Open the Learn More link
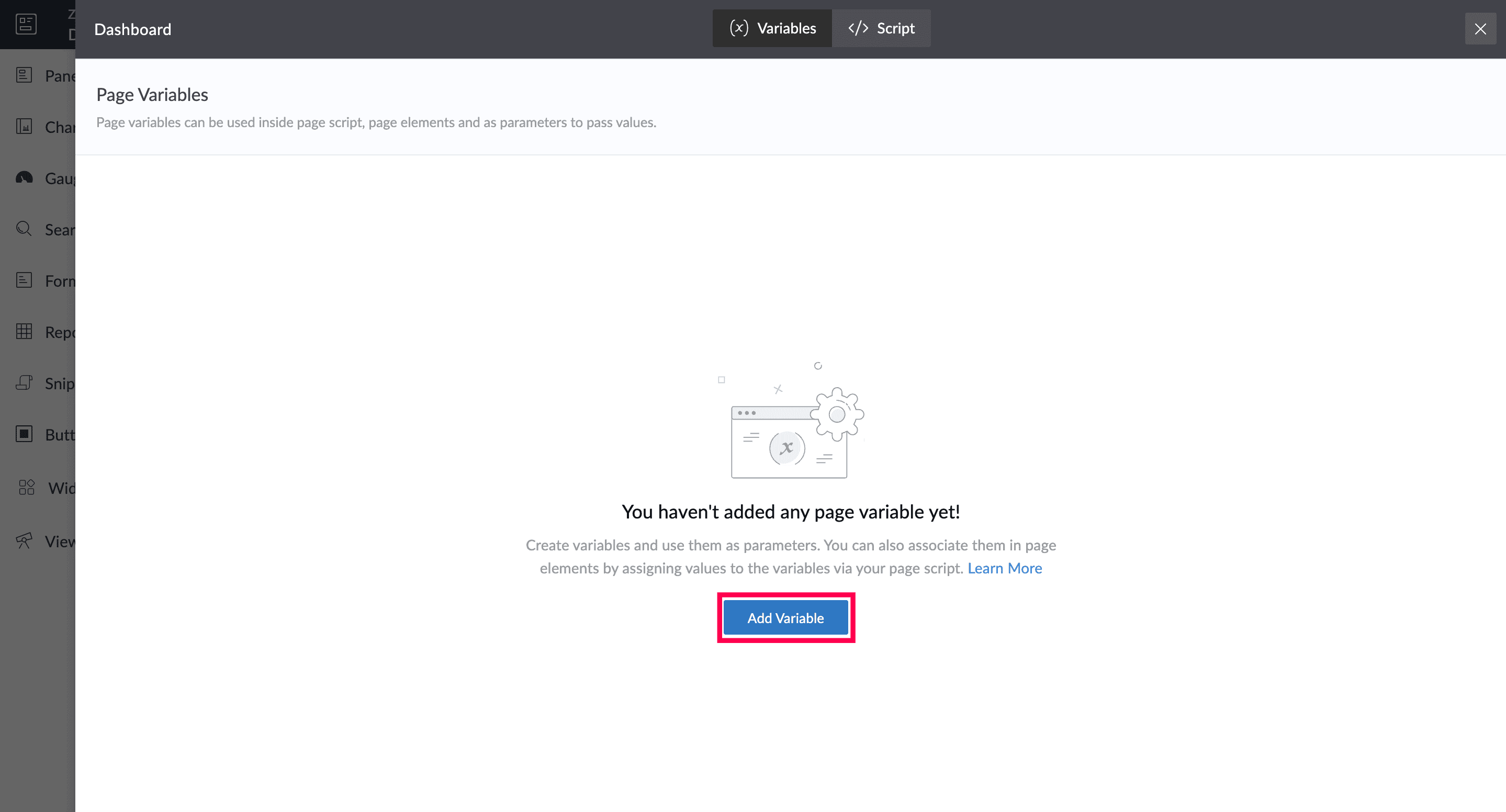The image size is (1506, 812). point(1004,568)
